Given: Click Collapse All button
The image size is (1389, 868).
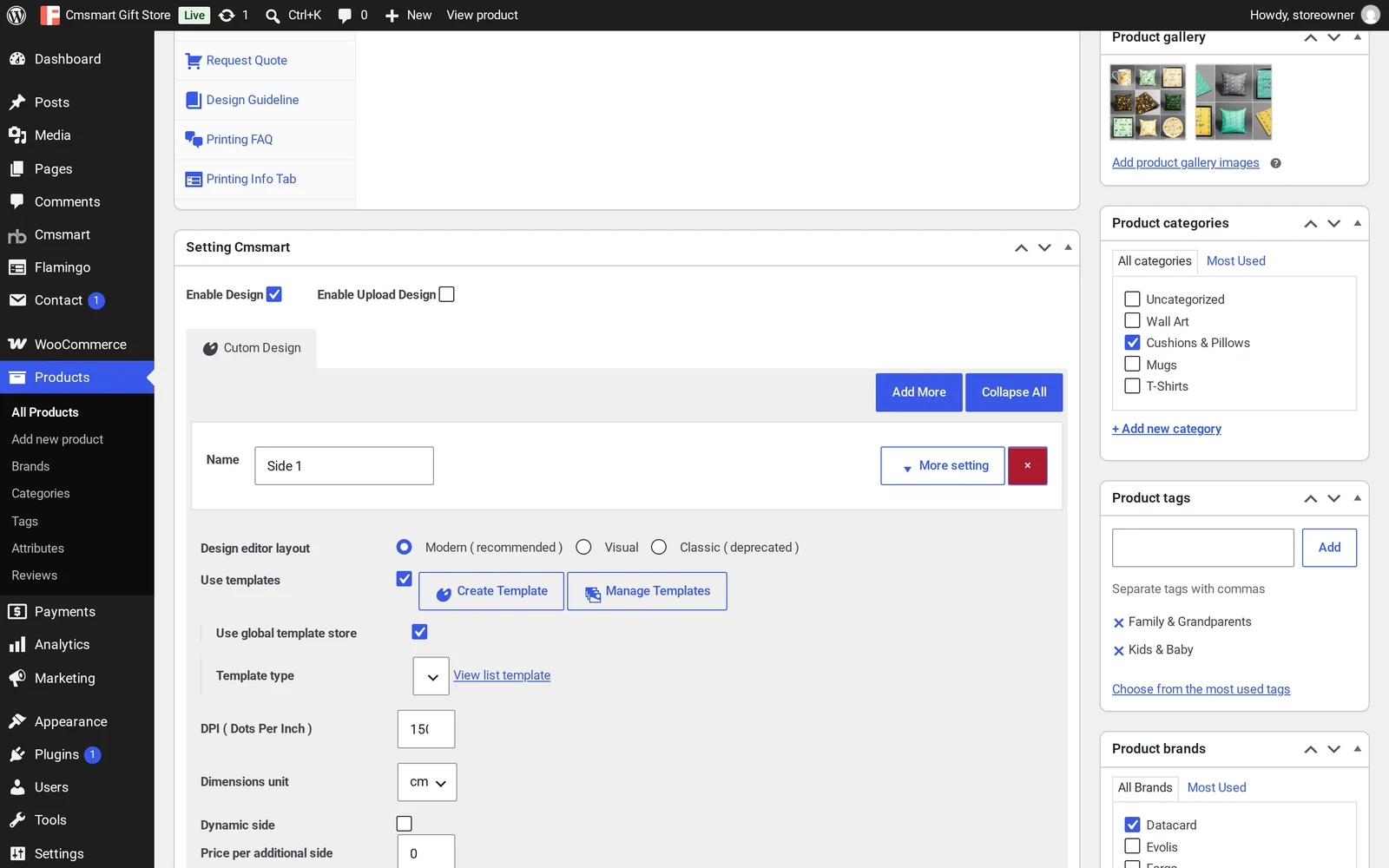Looking at the screenshot, I should (x=1014, y=392).
